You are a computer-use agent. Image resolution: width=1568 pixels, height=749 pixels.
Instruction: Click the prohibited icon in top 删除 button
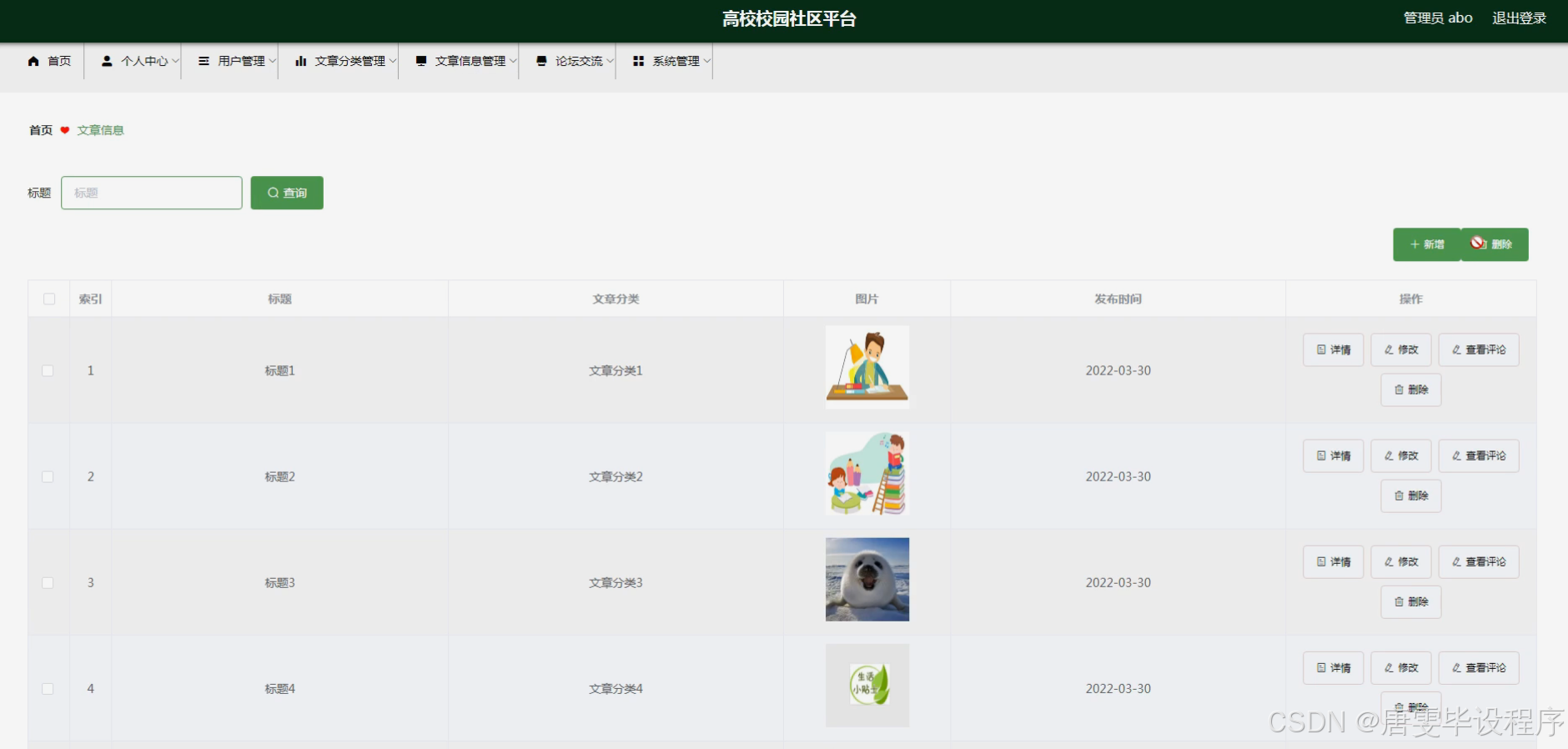coord(1478,243)
